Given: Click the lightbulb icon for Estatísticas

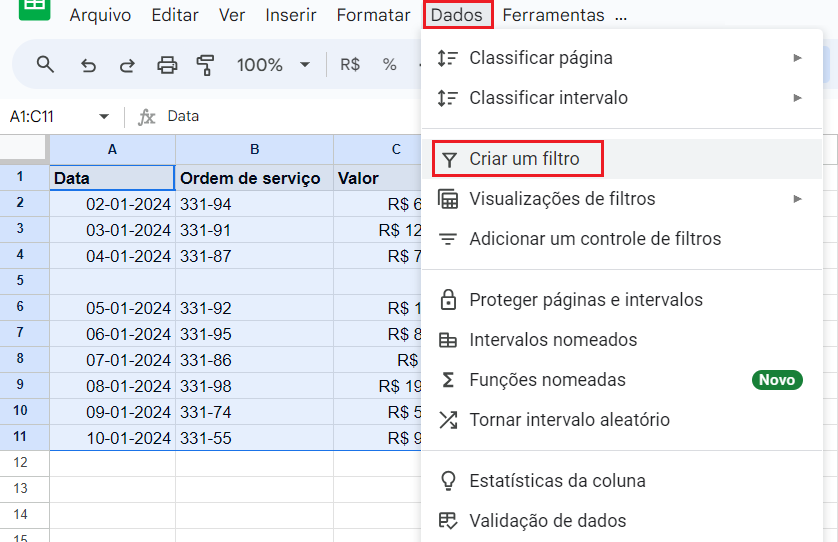Looking at the screenshot, I should pyautogui.click(x=448, y=481).
